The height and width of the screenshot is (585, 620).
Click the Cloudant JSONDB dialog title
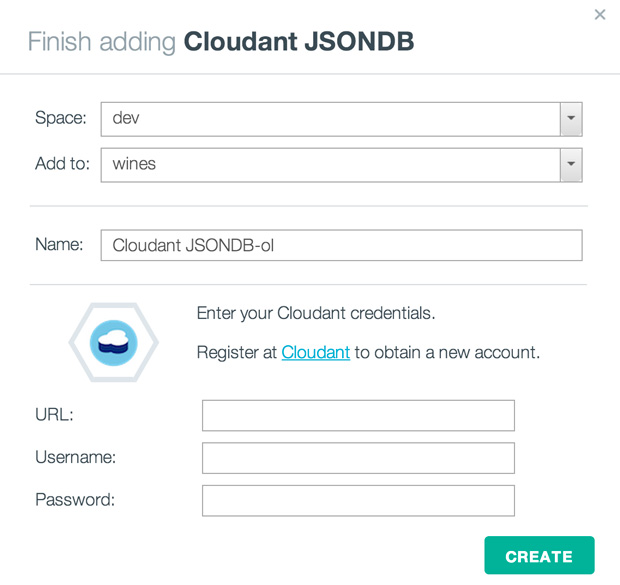pos(221,42)
